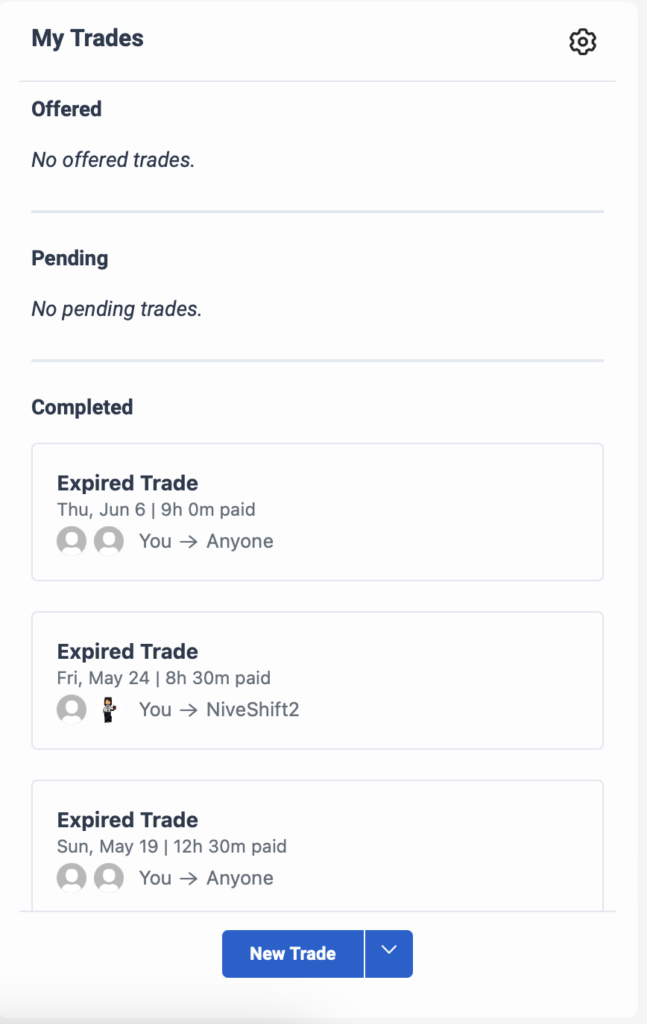This screenshot has height=1024, width=647.
Task: Expand the New Trade dropdown arrow
Action: pos(389,953)
